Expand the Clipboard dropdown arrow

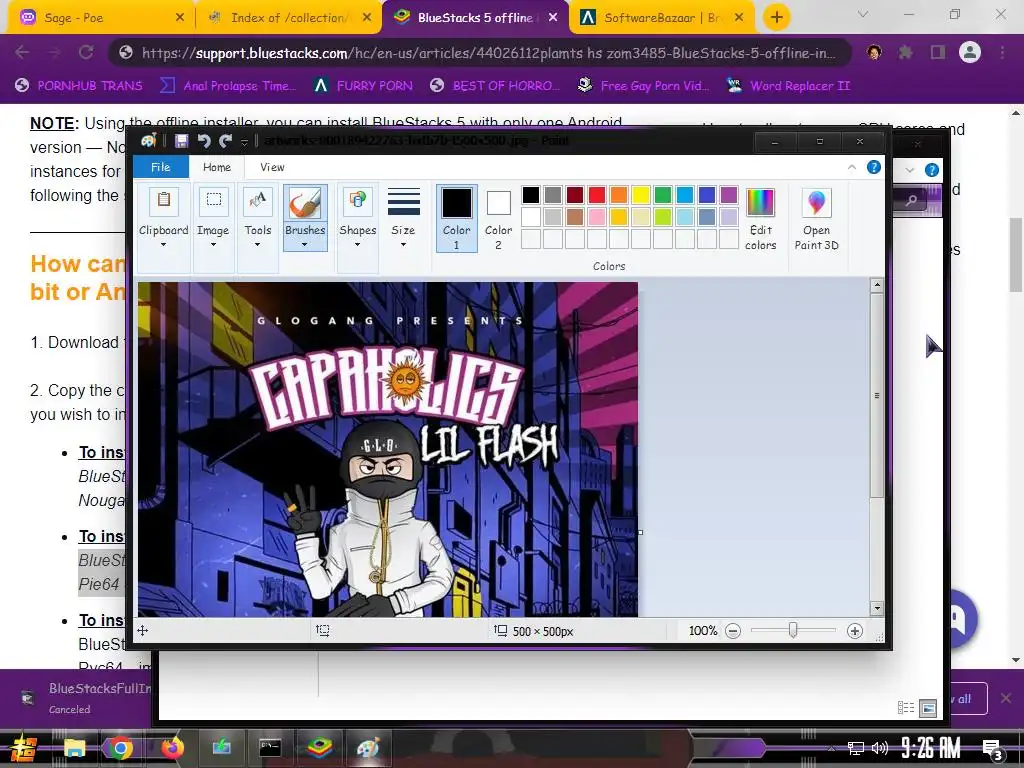click(x=163, y=245)
